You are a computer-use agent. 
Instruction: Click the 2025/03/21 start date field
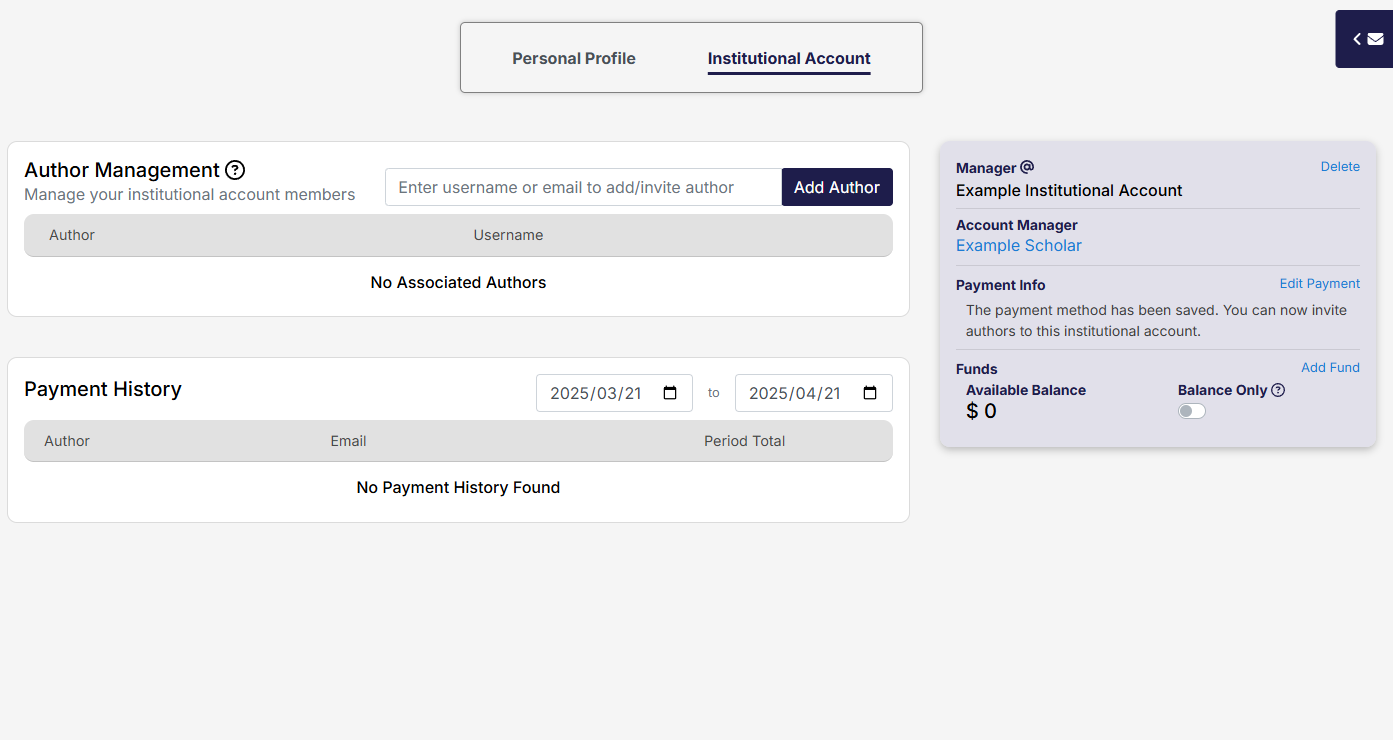[x=596, y=393]
